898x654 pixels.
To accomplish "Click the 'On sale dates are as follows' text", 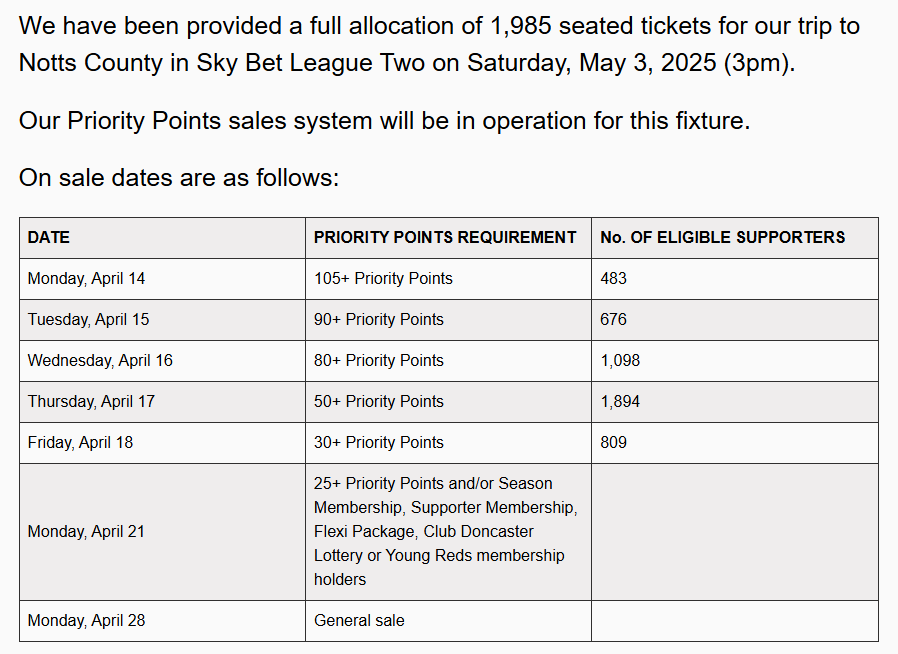I will (x=179, y=178).
